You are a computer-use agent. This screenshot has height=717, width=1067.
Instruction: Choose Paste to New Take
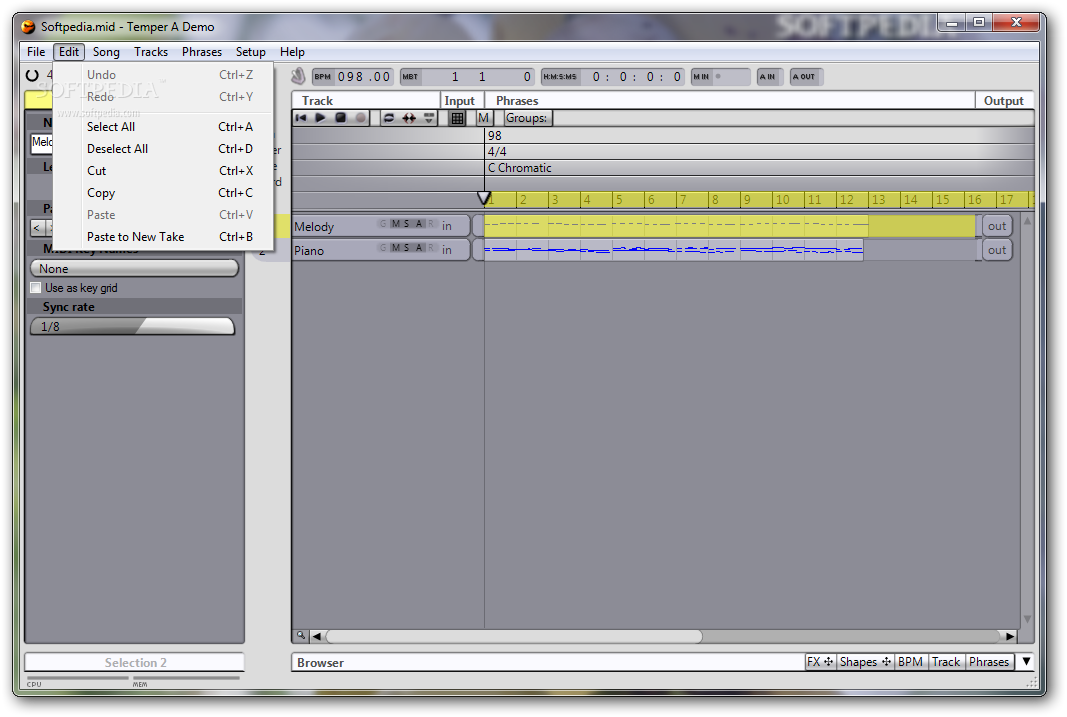tap(163, 237)
